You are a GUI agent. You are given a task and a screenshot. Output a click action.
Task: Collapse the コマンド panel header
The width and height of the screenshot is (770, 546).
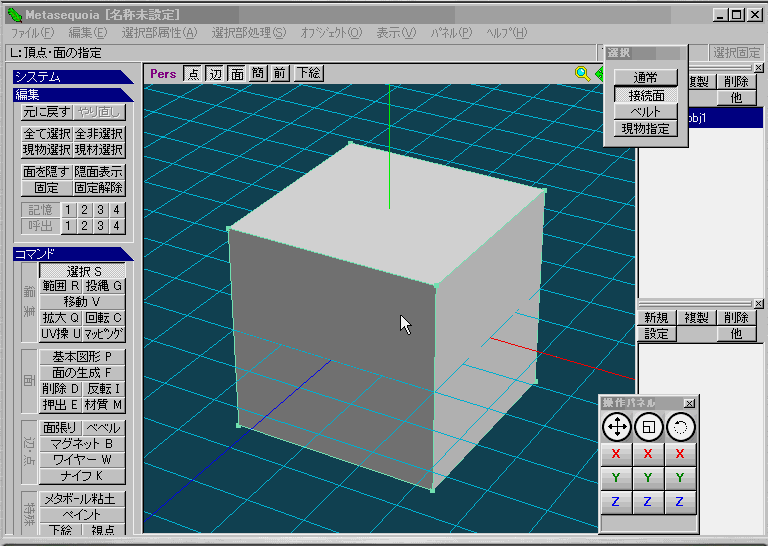(x=73, y=254)
